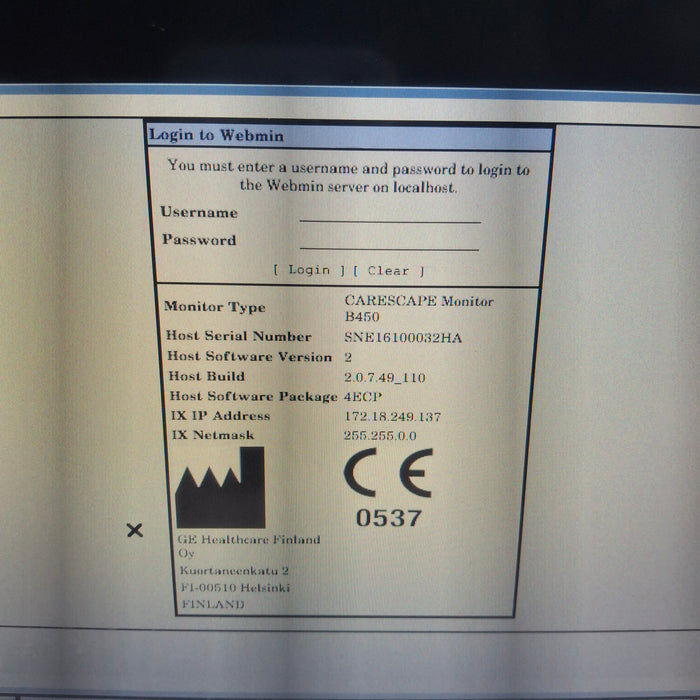
Task: Click the GE Healthcare Finland Oy address
Action: 248,571
